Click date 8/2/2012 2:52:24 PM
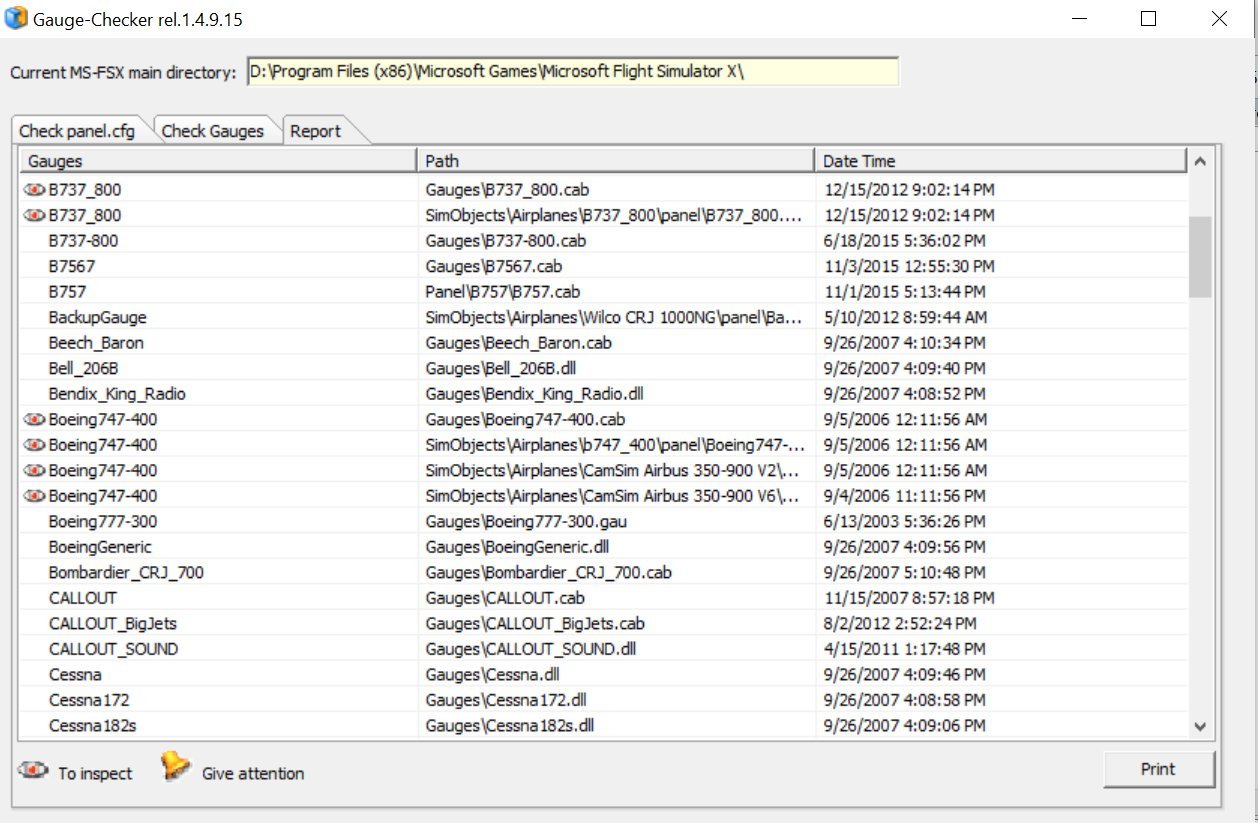Viewport: 1258px width, 823px height. [x=900, y=624]
